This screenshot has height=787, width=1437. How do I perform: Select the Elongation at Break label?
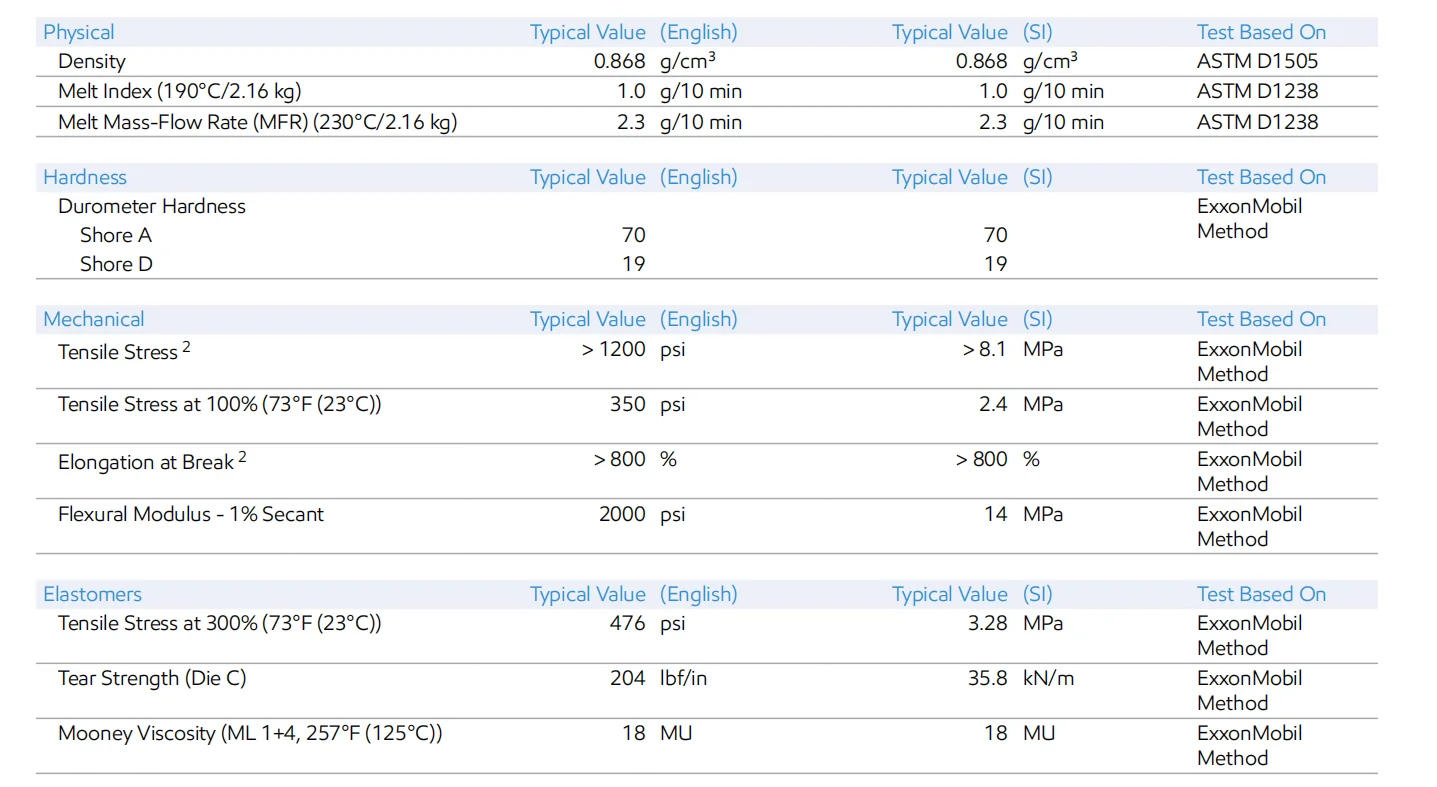pos(146,462)
